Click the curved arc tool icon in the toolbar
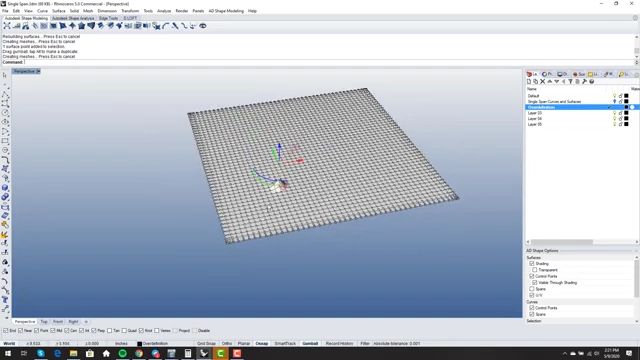This screenshot has height=360, width=640. 165,26
